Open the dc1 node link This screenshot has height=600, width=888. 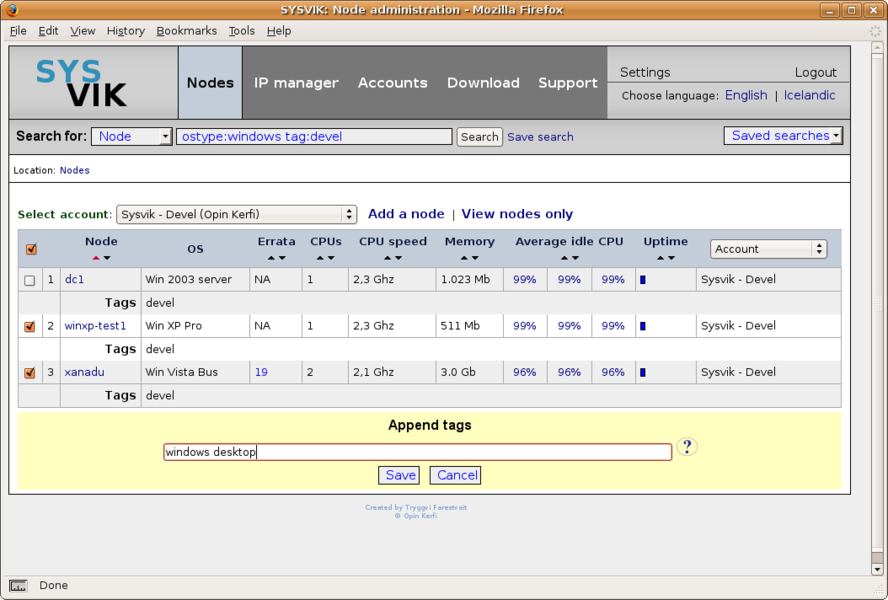click(74, 279)
